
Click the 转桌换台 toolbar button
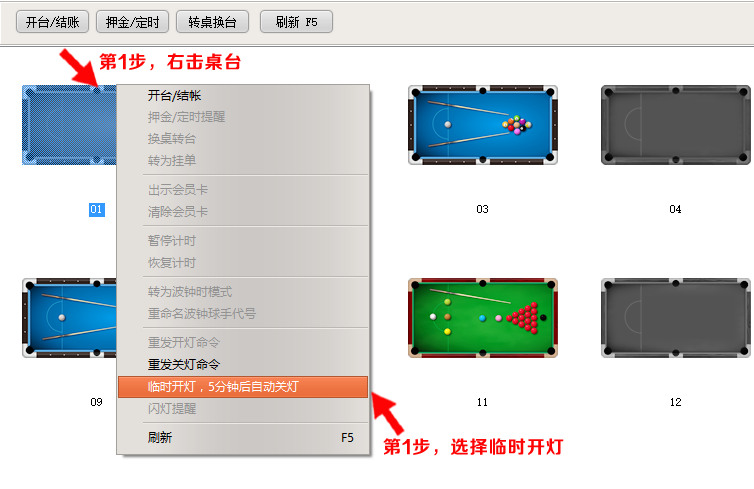click(x=212, y=22)
